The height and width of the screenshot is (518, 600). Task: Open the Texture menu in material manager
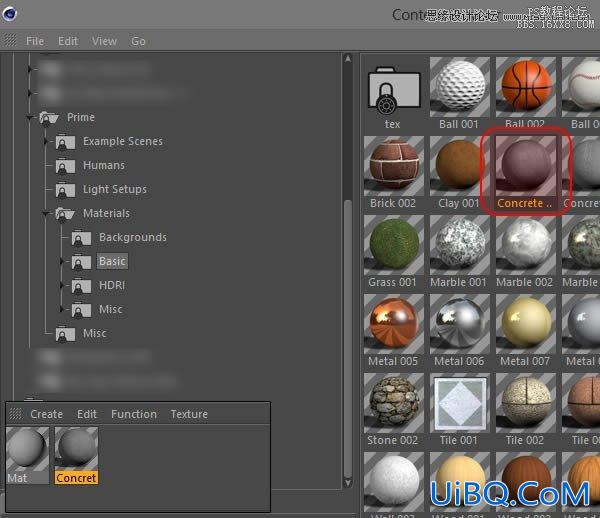click(x=189, y=414)
